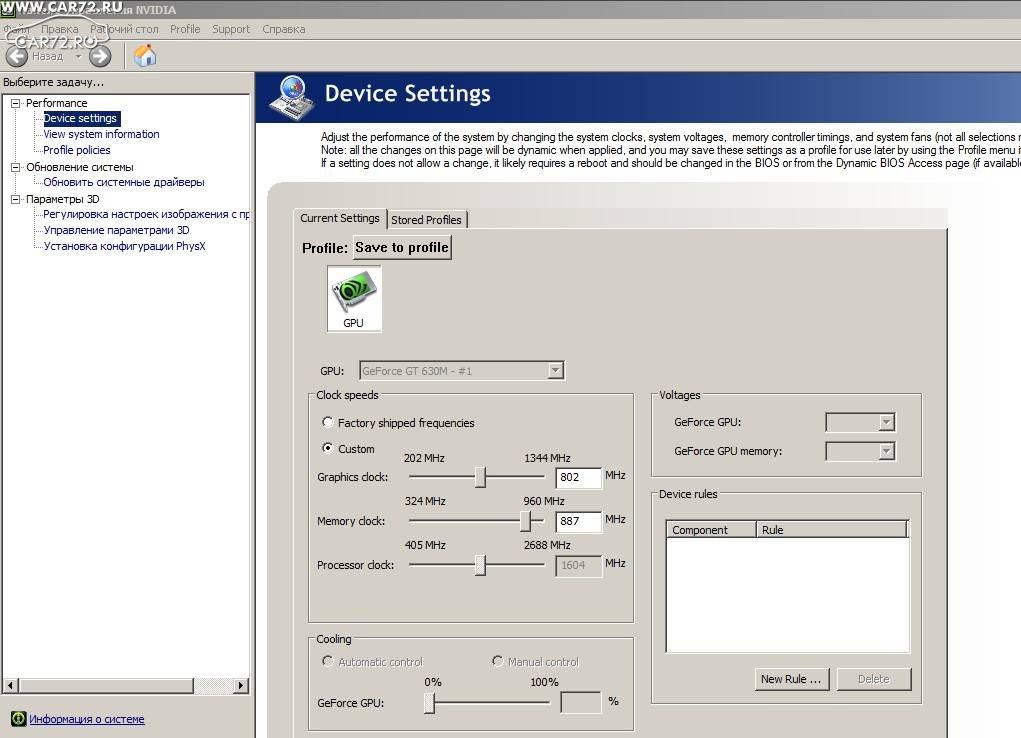Click the task pane horizontal scrollbar thumb

(x=105, y=685)
